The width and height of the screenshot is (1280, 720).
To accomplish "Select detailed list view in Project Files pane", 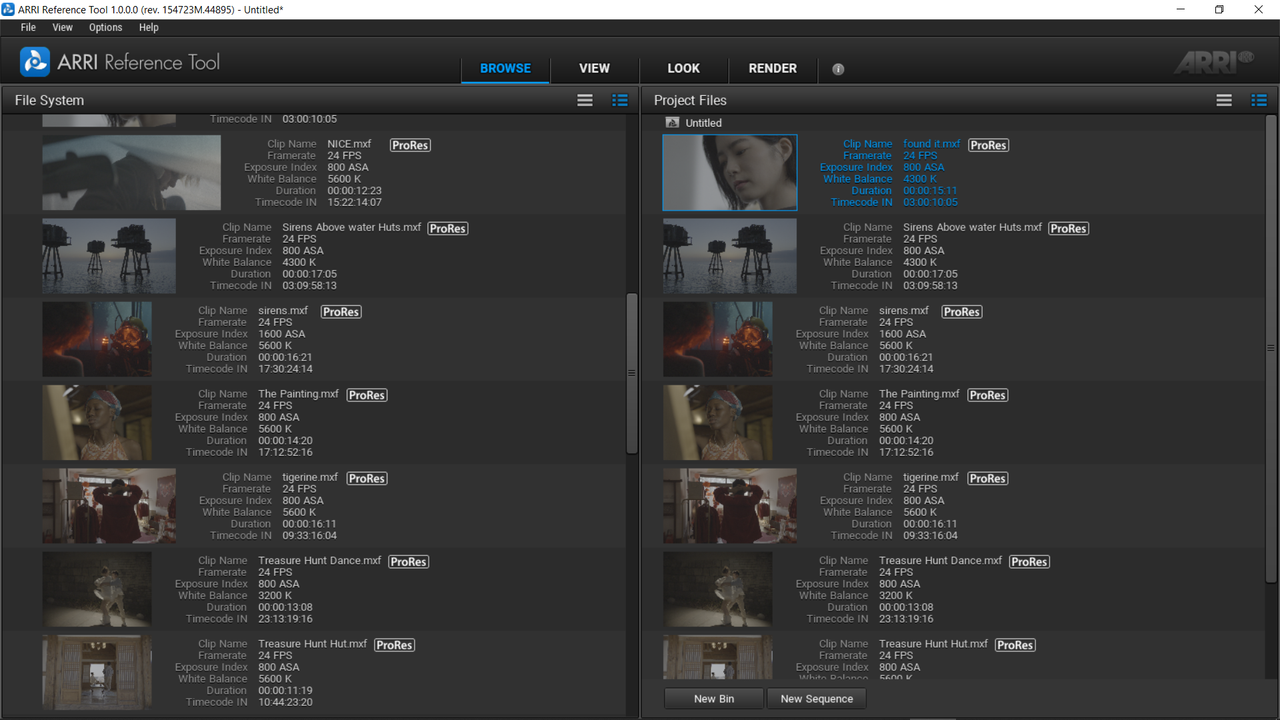I will [x=1259, y=100].
